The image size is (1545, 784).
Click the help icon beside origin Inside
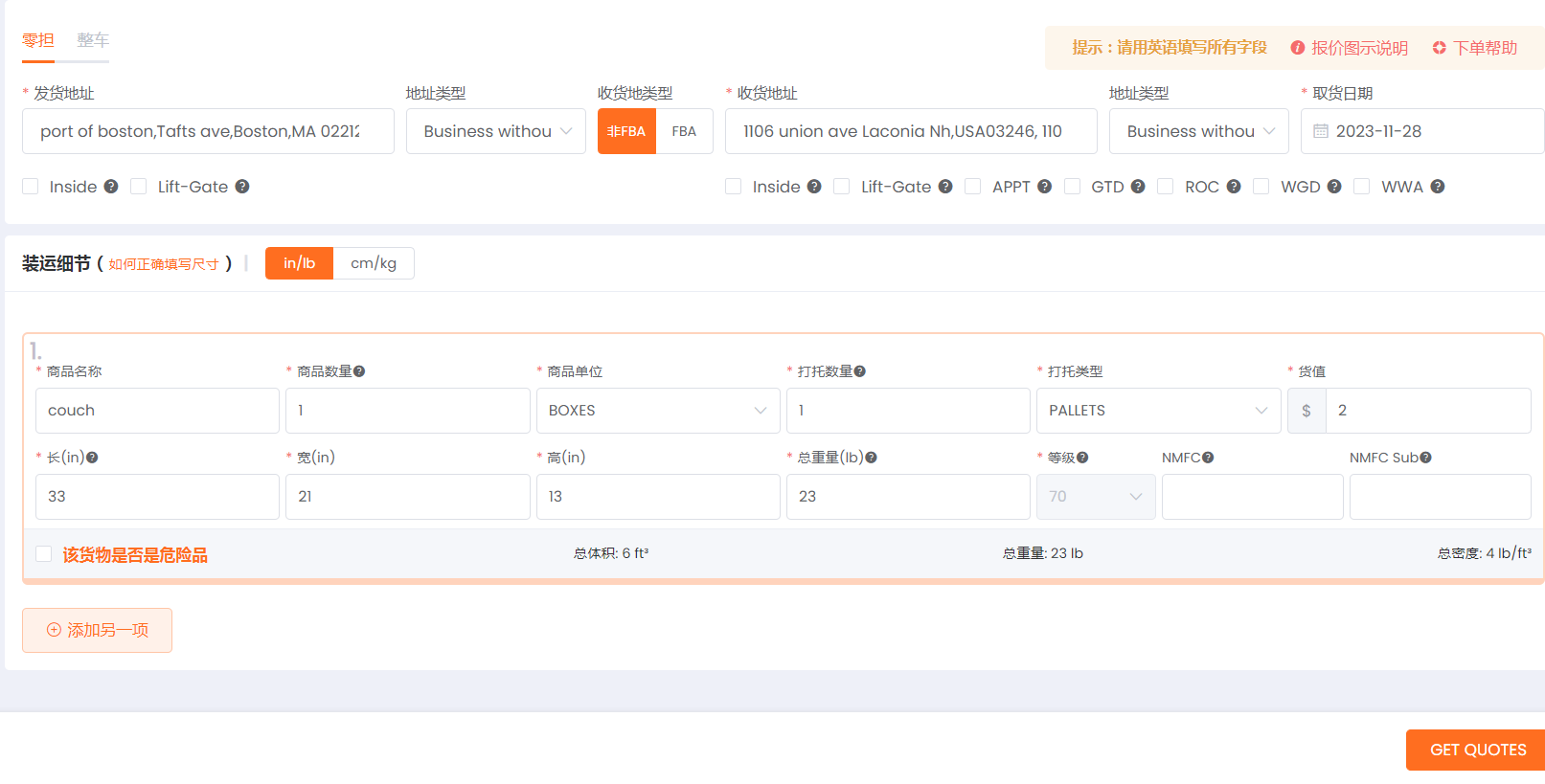(111, 187)
